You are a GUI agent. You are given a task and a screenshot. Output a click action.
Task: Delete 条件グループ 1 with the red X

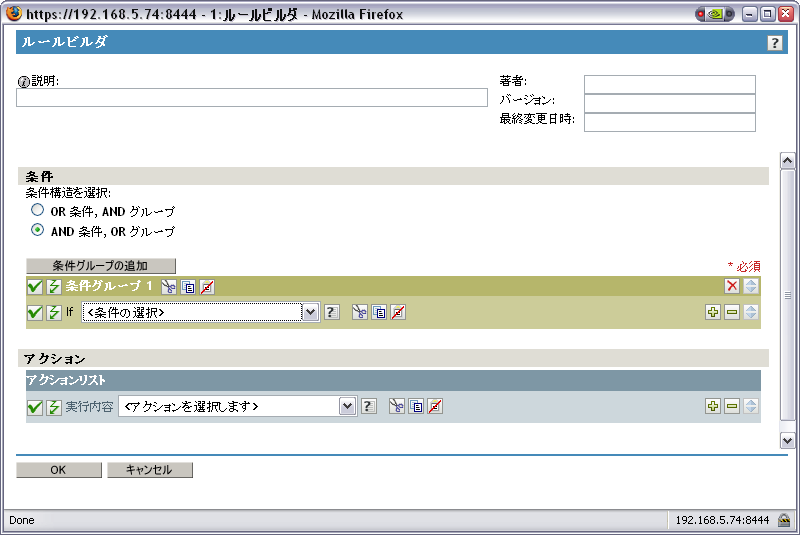coord(732,286)
